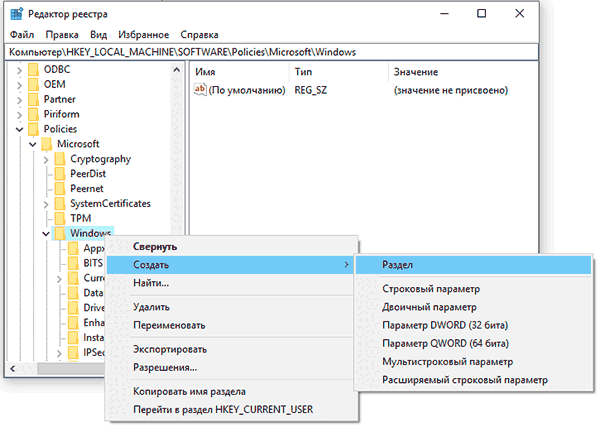Open the Правка menu

tap(62, 35)
